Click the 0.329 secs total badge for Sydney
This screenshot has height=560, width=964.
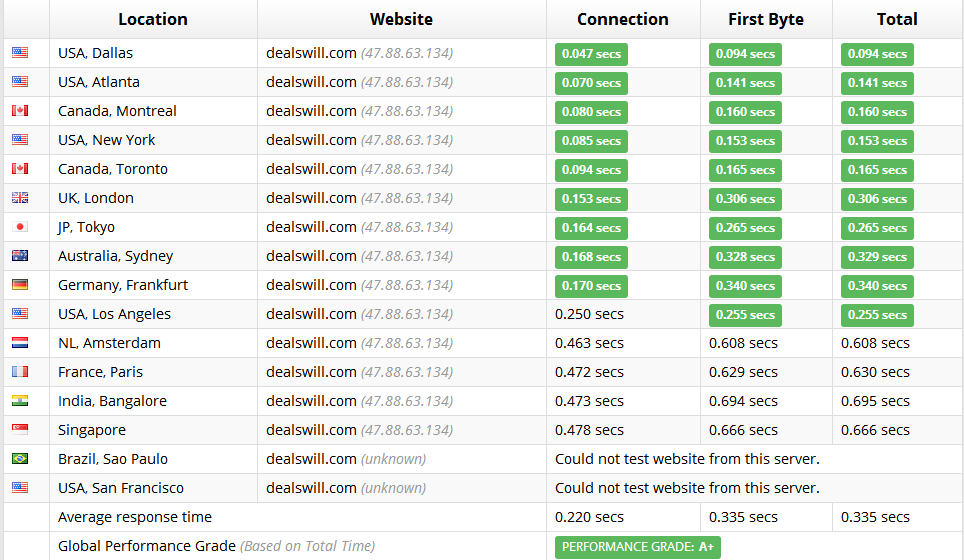pos(877,257)
